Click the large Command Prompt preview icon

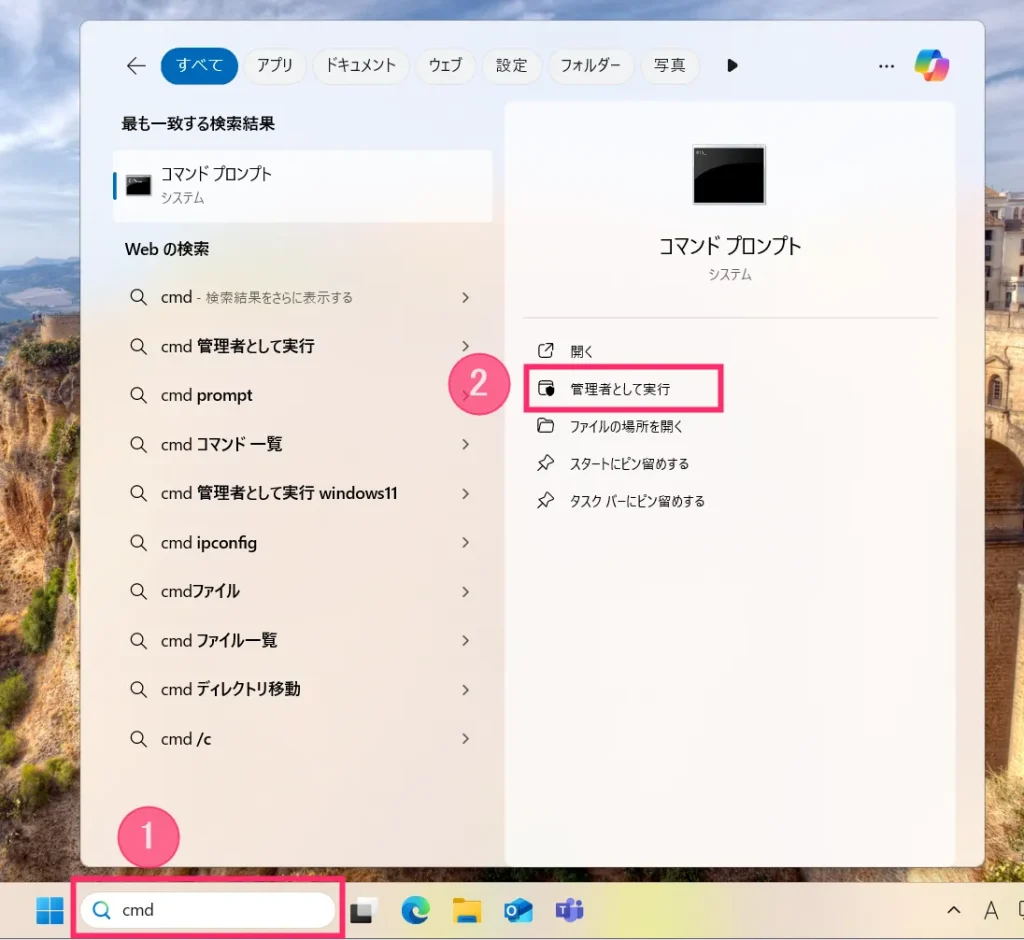pyautogui.click(x=729, y=174)
